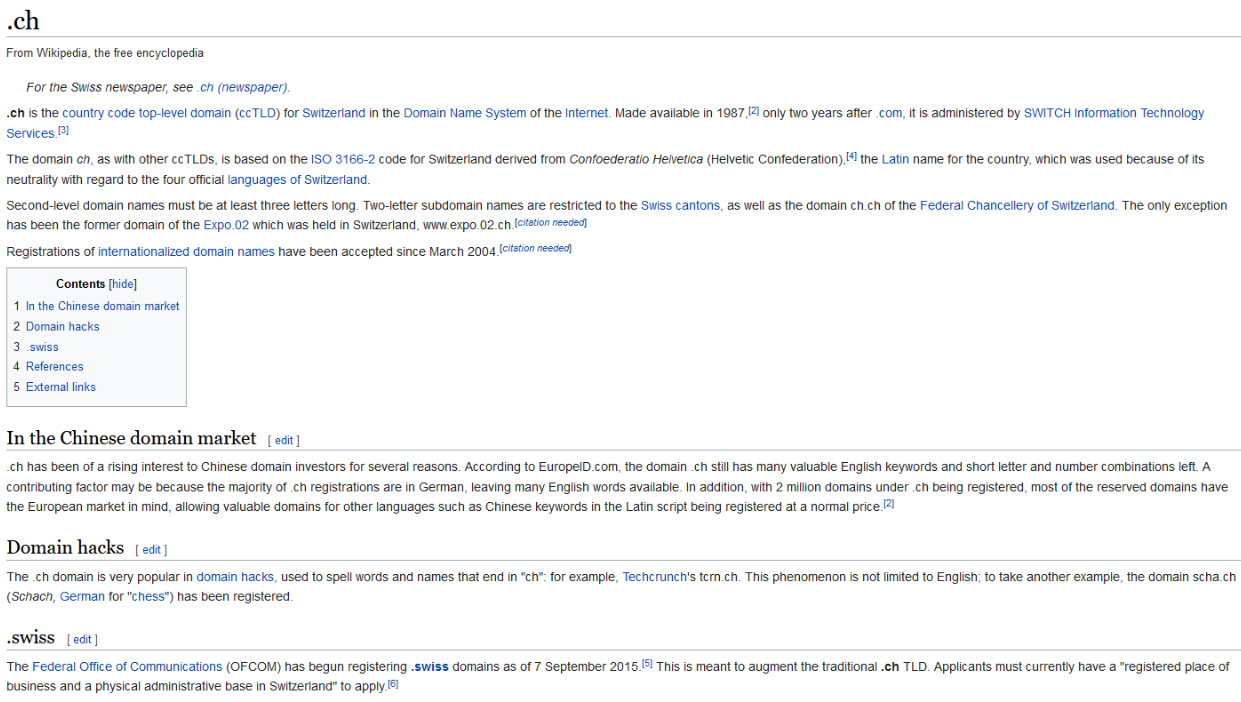
Task: Open the ISO 3166-2 link
Action: [x=343, y=159]
